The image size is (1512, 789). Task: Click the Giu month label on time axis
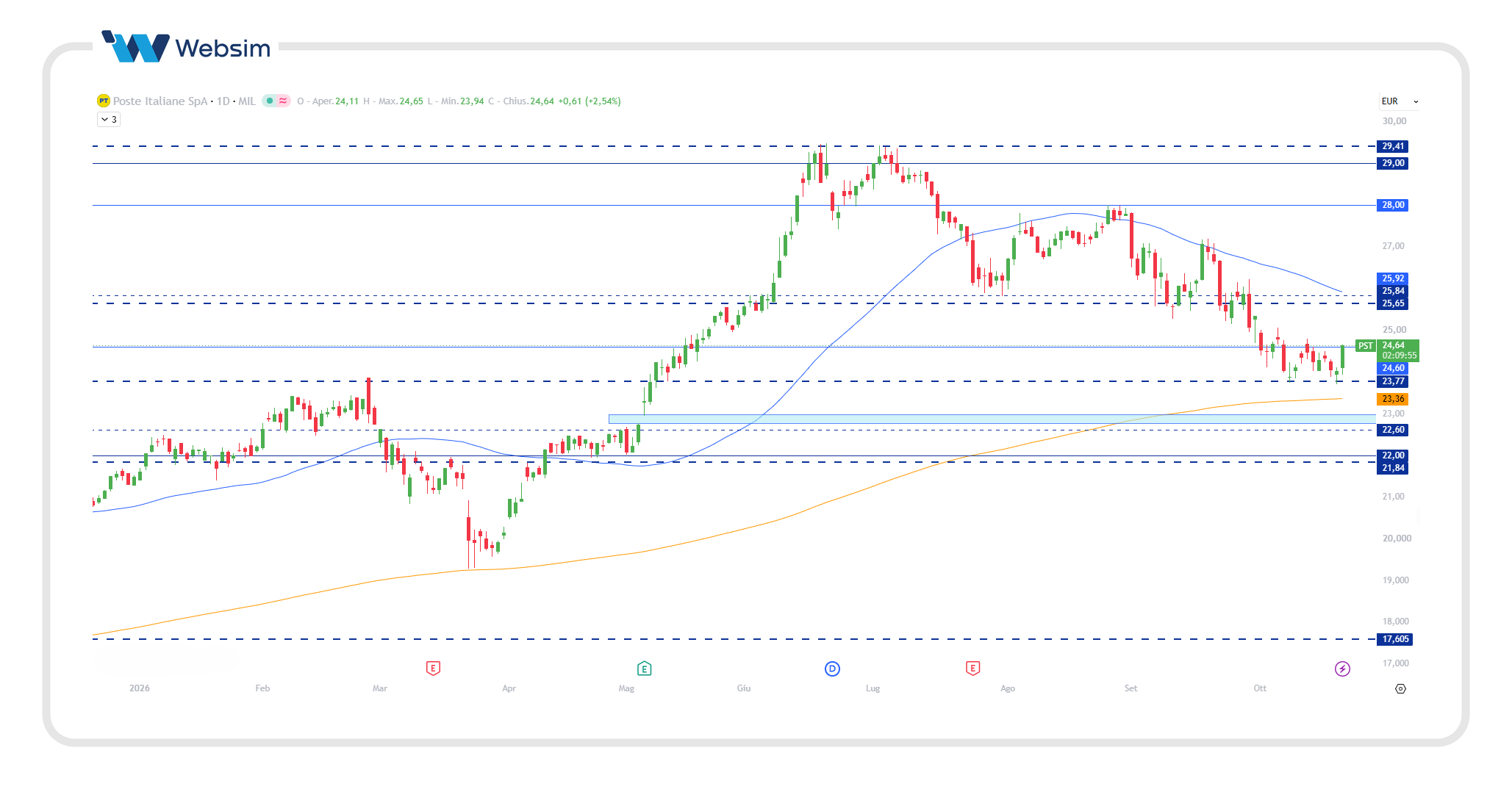click(744, 688)
